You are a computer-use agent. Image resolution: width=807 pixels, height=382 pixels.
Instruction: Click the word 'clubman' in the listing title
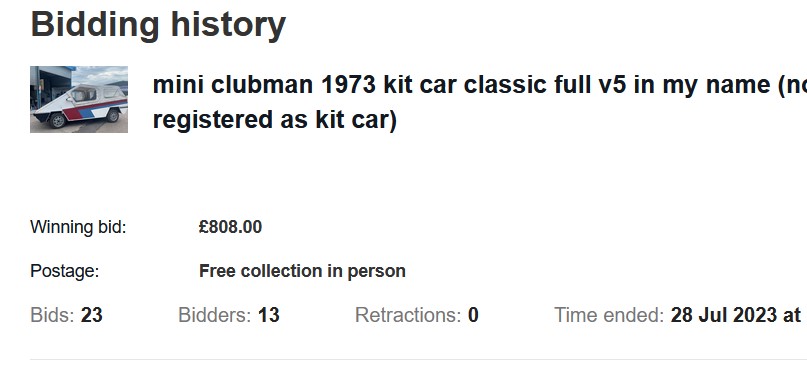tap(262, 85)
